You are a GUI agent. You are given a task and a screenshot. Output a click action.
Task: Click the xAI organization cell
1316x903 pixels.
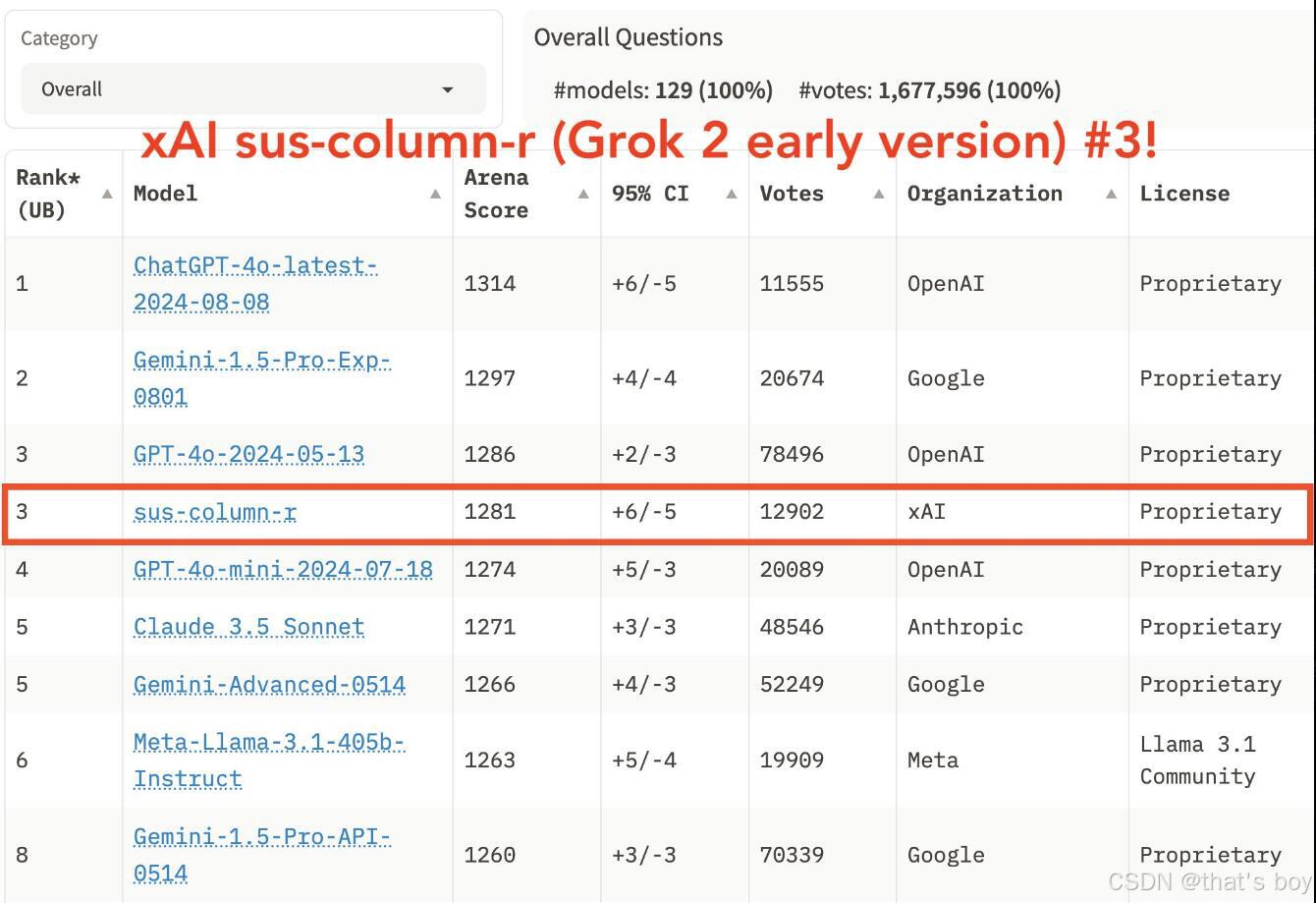click(926, 512)
